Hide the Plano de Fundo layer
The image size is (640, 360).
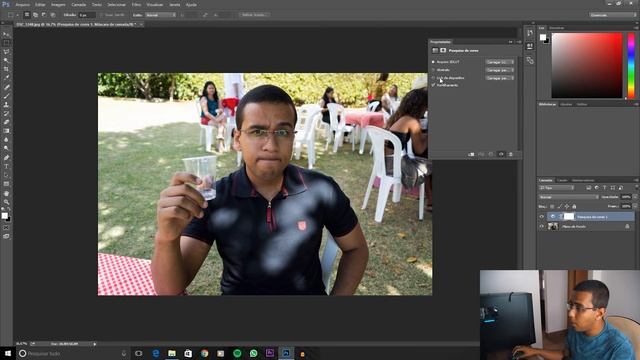542,227
